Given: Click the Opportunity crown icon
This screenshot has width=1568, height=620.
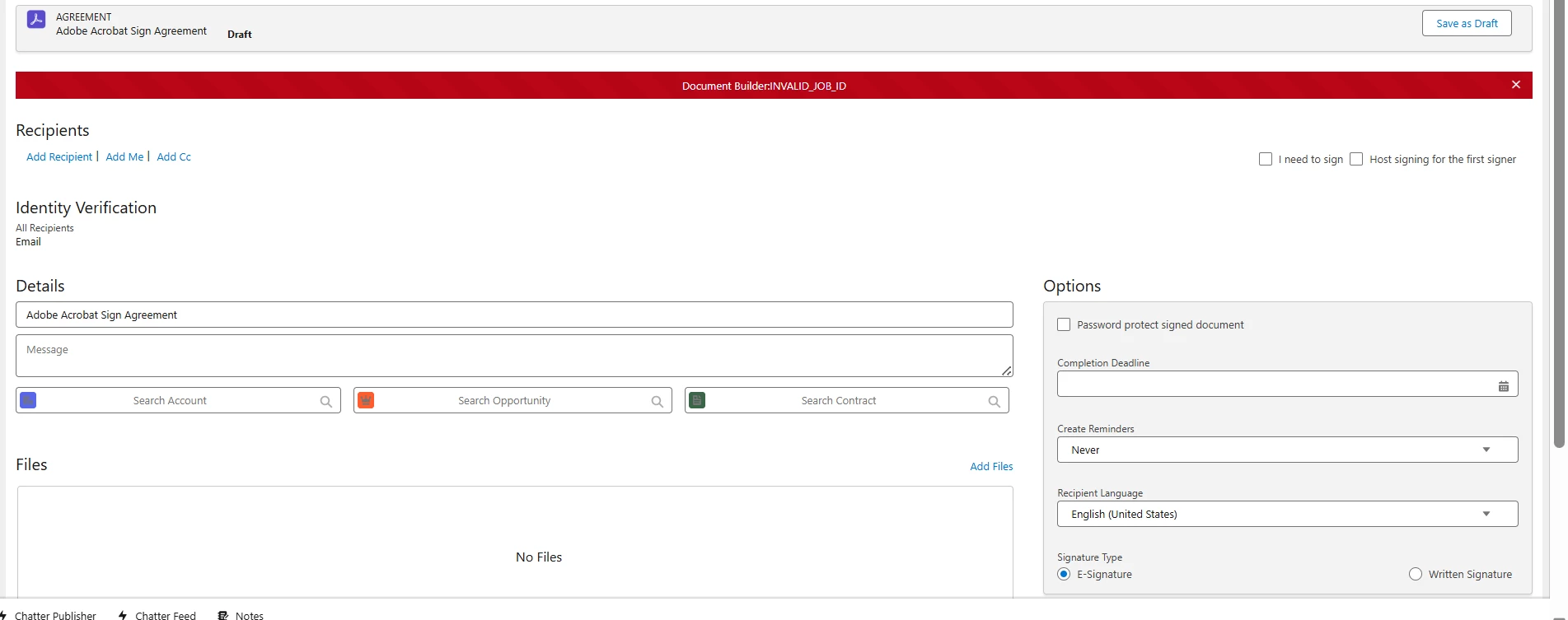Looking at the screenshot, I should click(366, 400).
